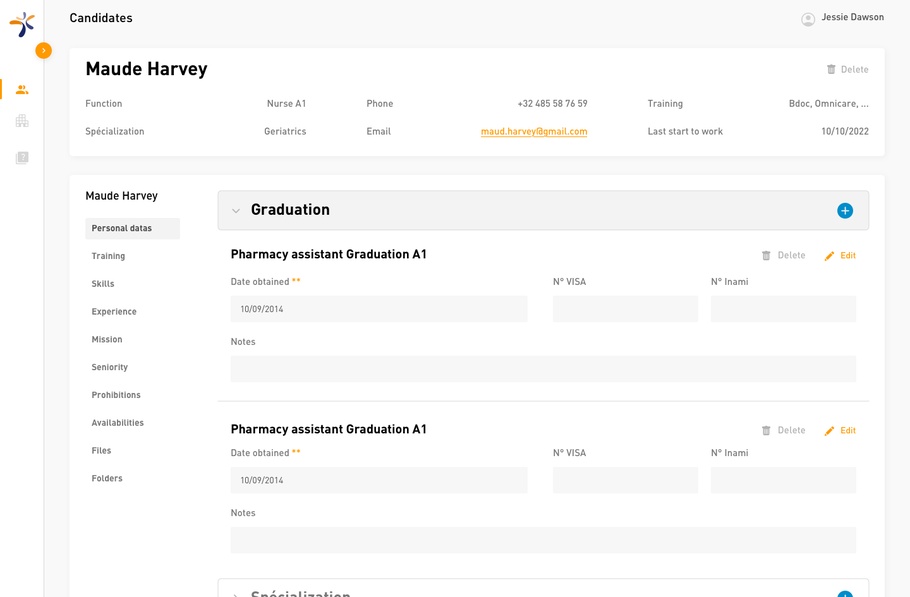The width and height of the screenshot is (910, 597).
Task: Click the first Date obtained field
Action: [x=379, y=309]
